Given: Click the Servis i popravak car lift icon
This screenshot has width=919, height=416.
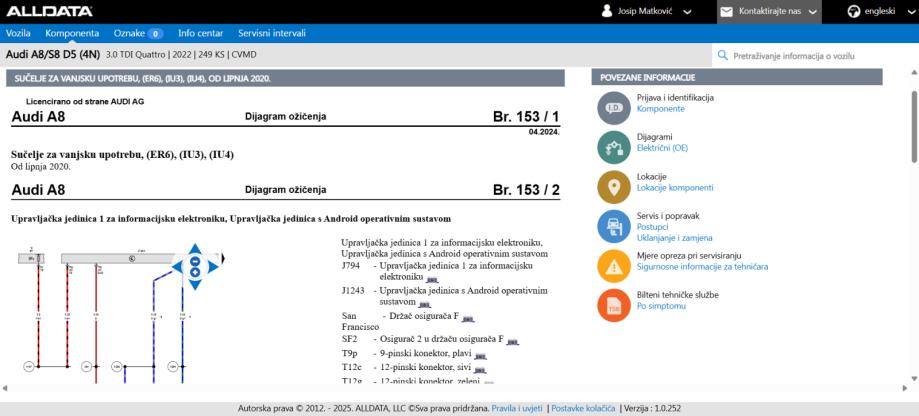Looking at the screenshot, I should [614, 226].
